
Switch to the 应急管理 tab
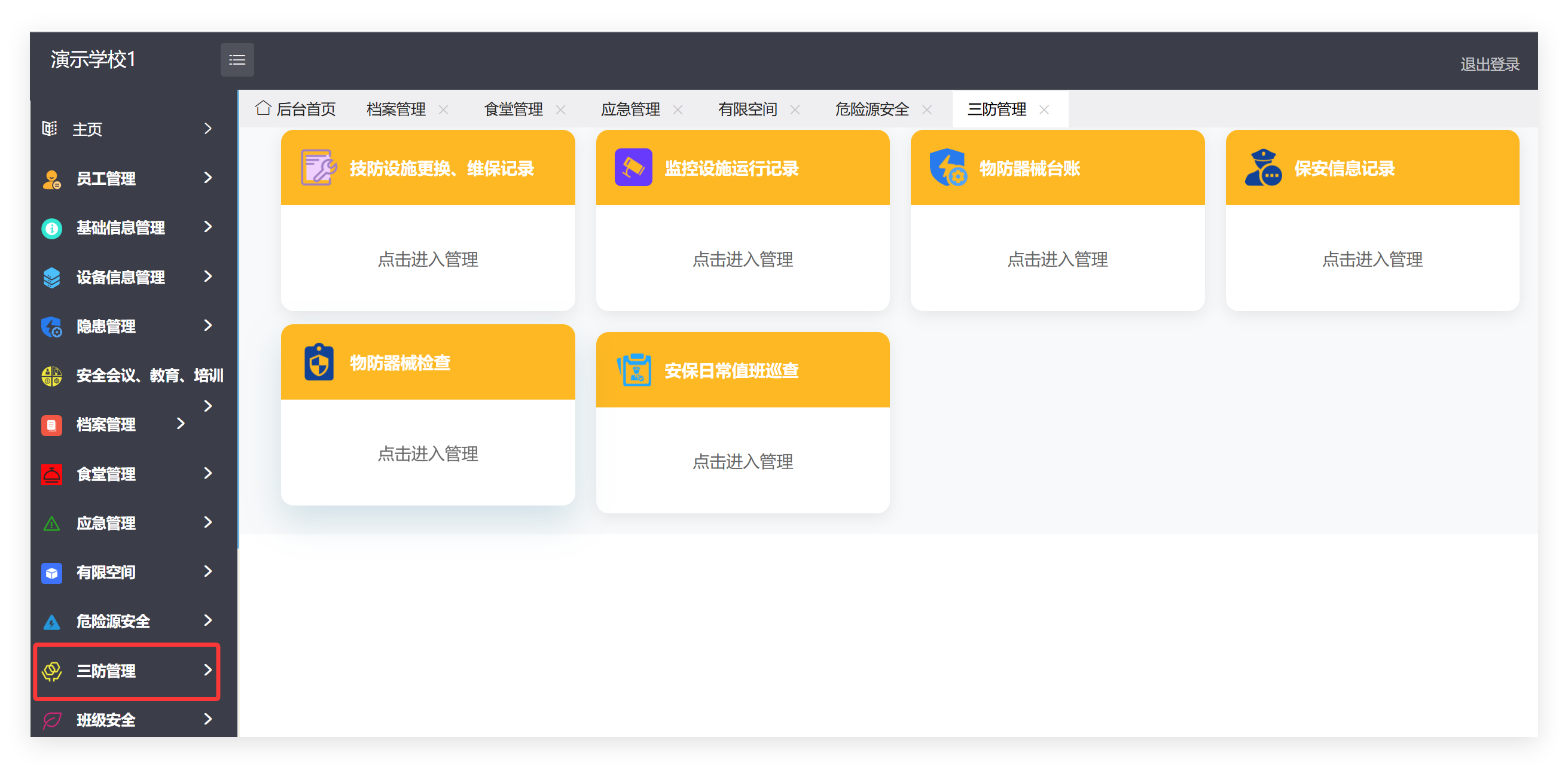click(x=630, y=109)
